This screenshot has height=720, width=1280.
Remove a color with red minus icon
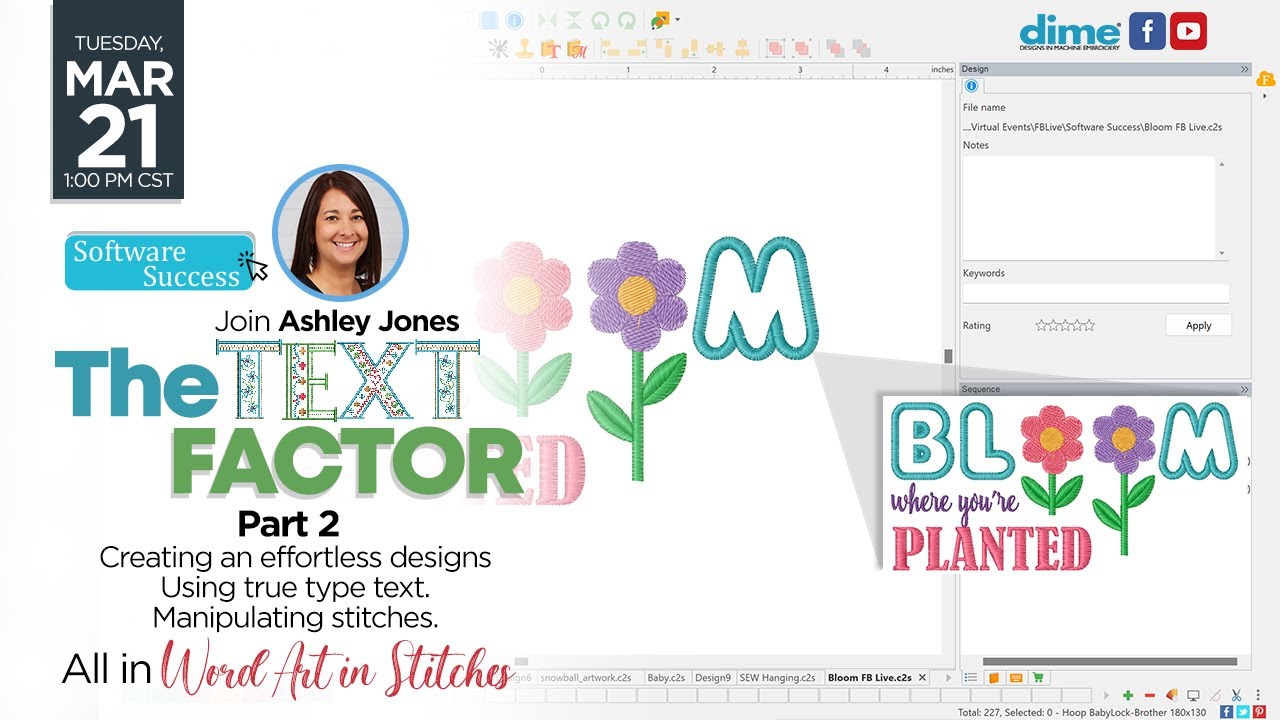(x=1150, y=695)
